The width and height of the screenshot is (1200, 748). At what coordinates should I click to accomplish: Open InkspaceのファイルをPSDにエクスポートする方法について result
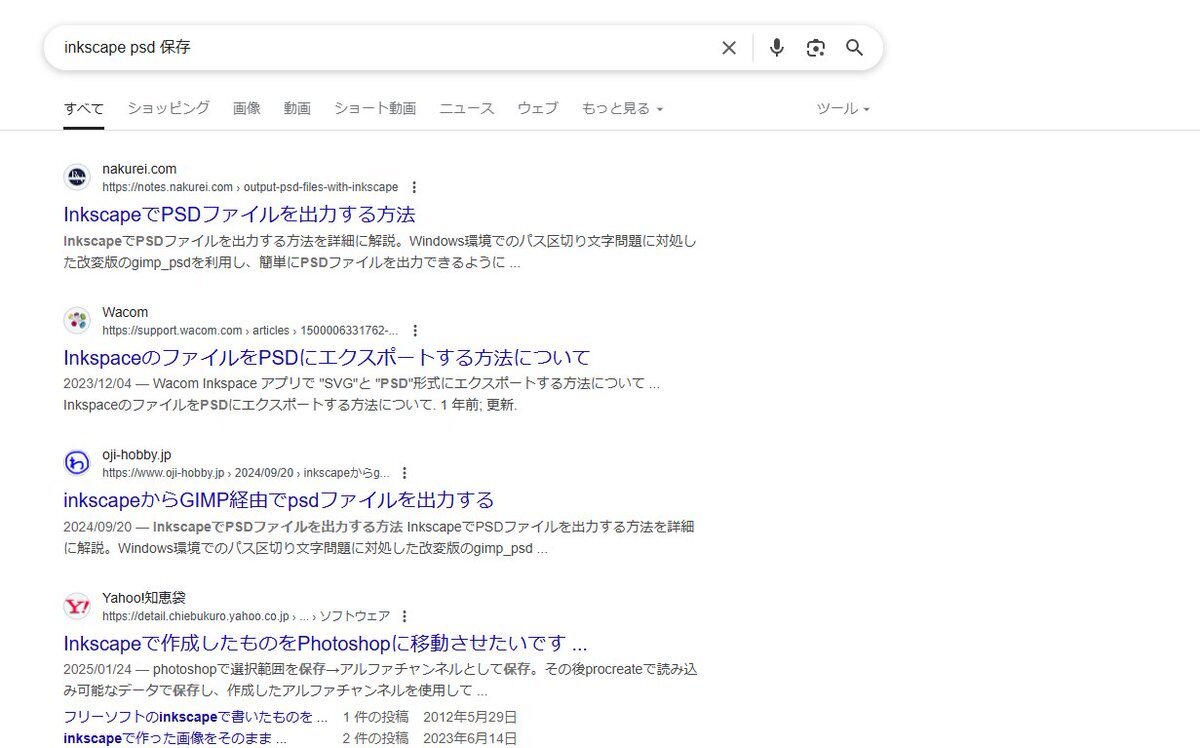(x=327, y=357)
